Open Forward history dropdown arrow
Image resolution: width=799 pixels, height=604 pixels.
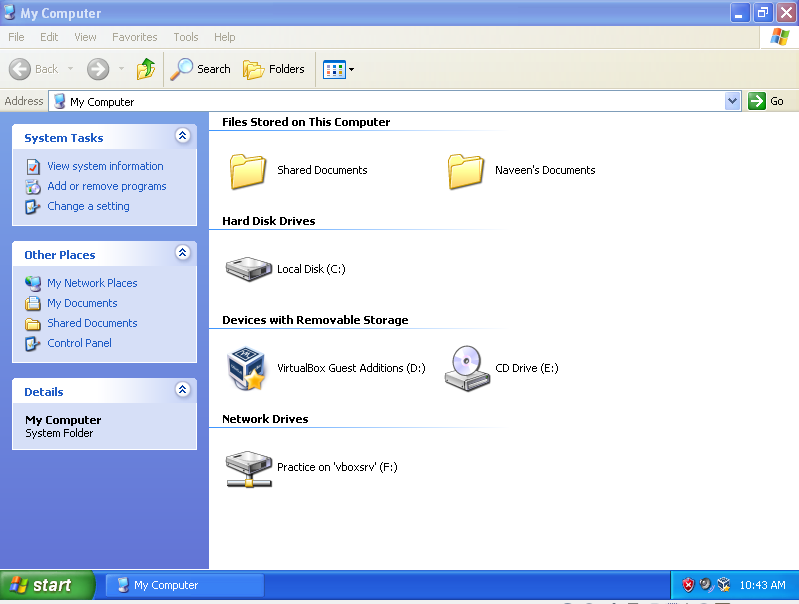(x=121, y=69)
